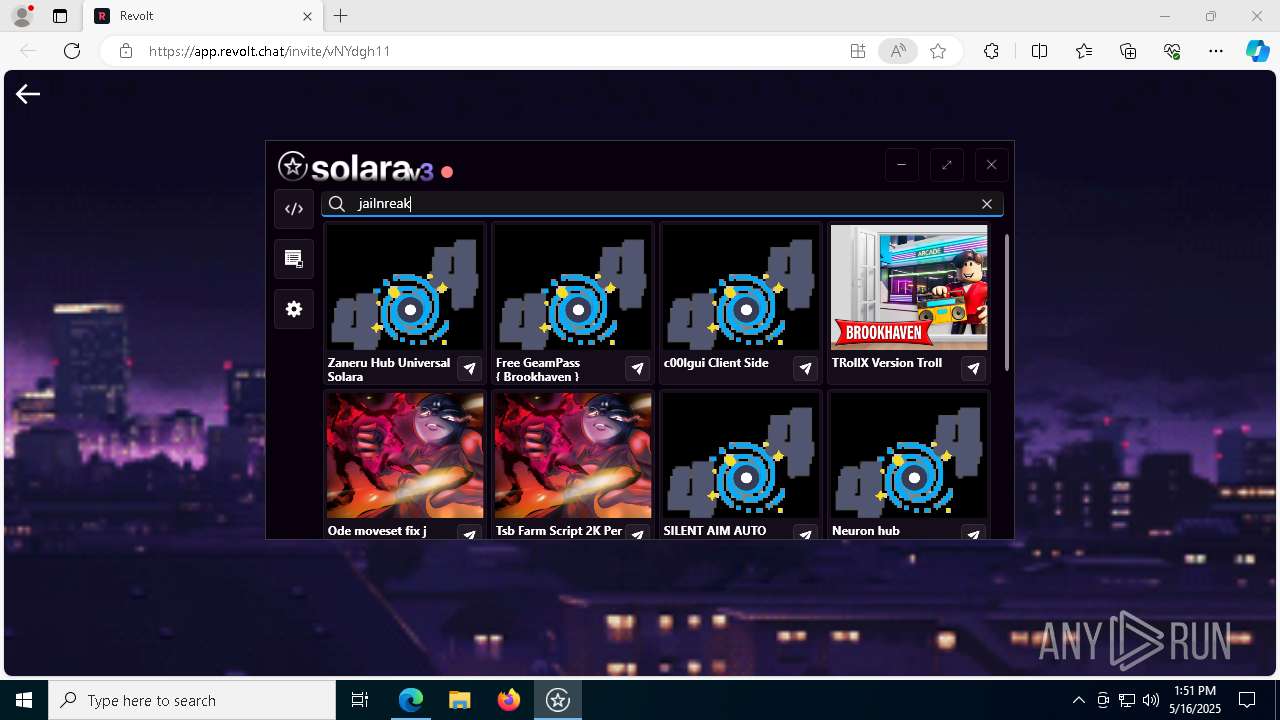Clear the jailnreak search text

(987, 204)
